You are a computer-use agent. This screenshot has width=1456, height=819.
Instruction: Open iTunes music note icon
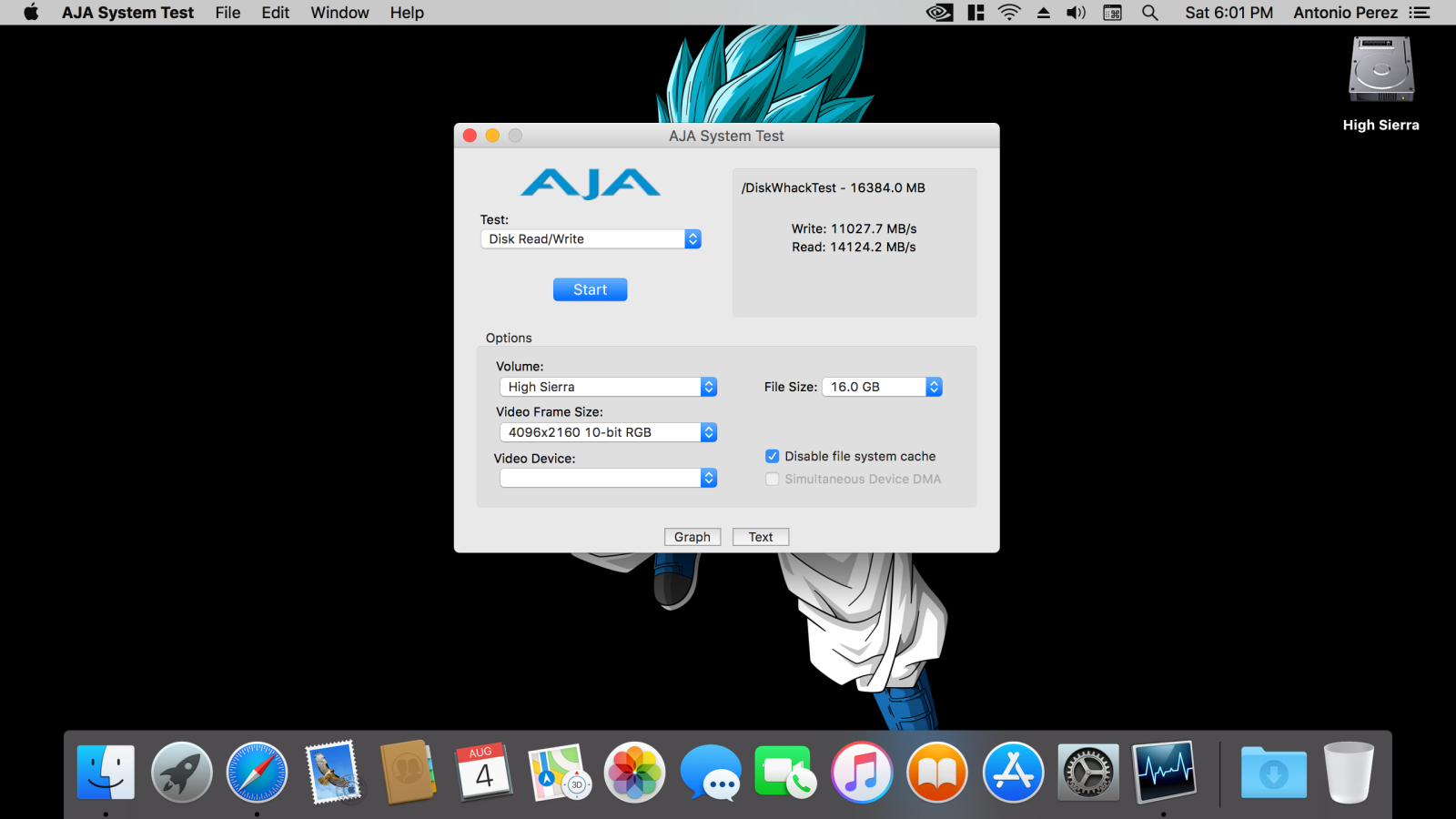861,773
